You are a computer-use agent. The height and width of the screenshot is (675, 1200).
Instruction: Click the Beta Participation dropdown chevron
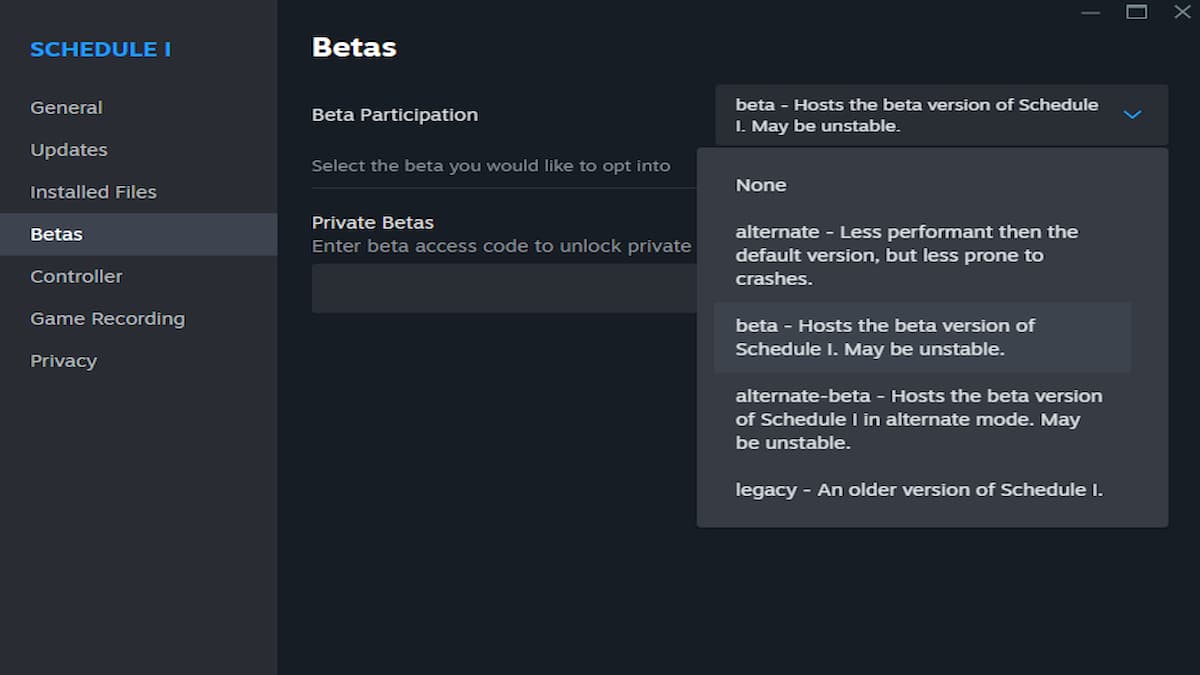pyautogui.click(x=1132, y=115)
